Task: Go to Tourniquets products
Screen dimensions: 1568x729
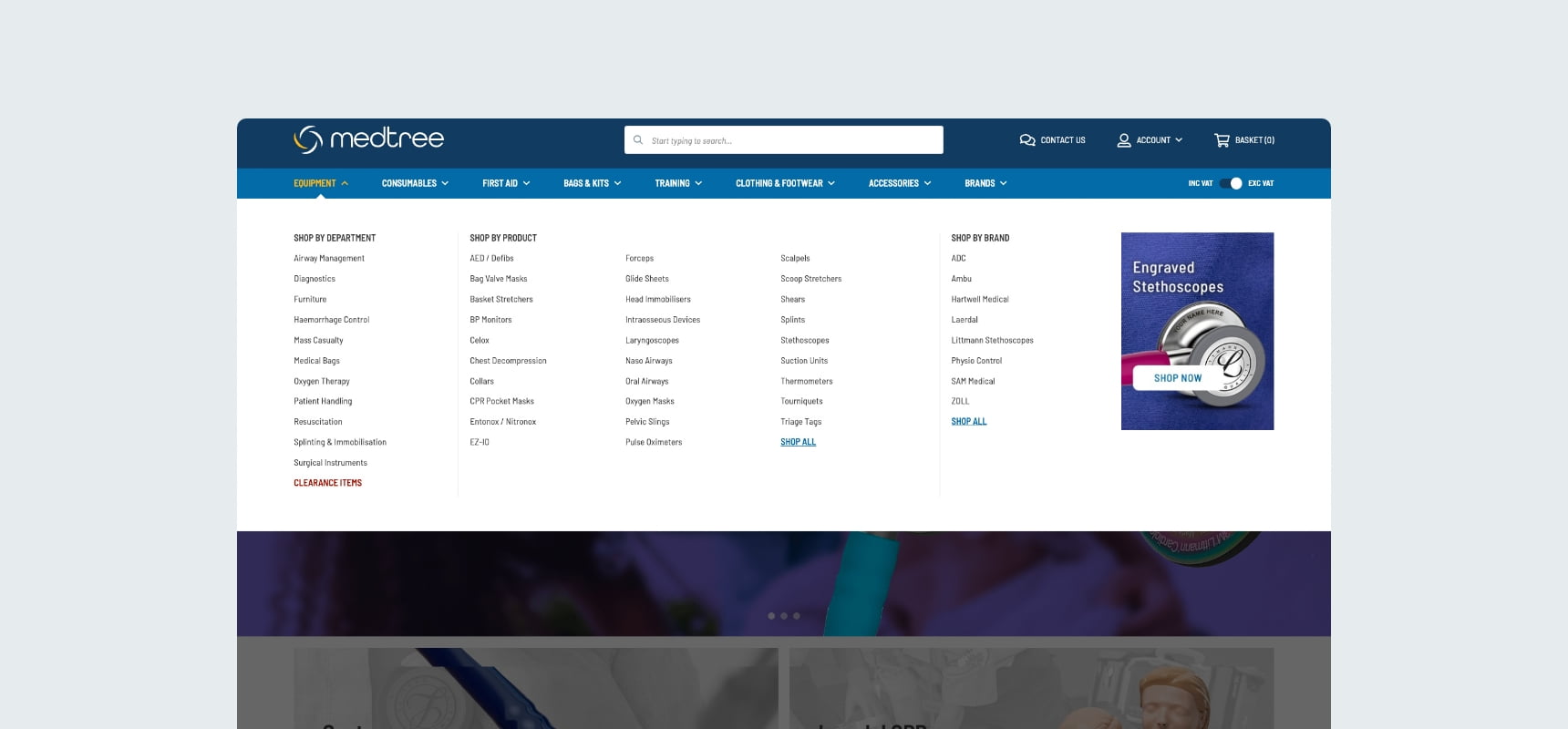Action: [801, 401]
